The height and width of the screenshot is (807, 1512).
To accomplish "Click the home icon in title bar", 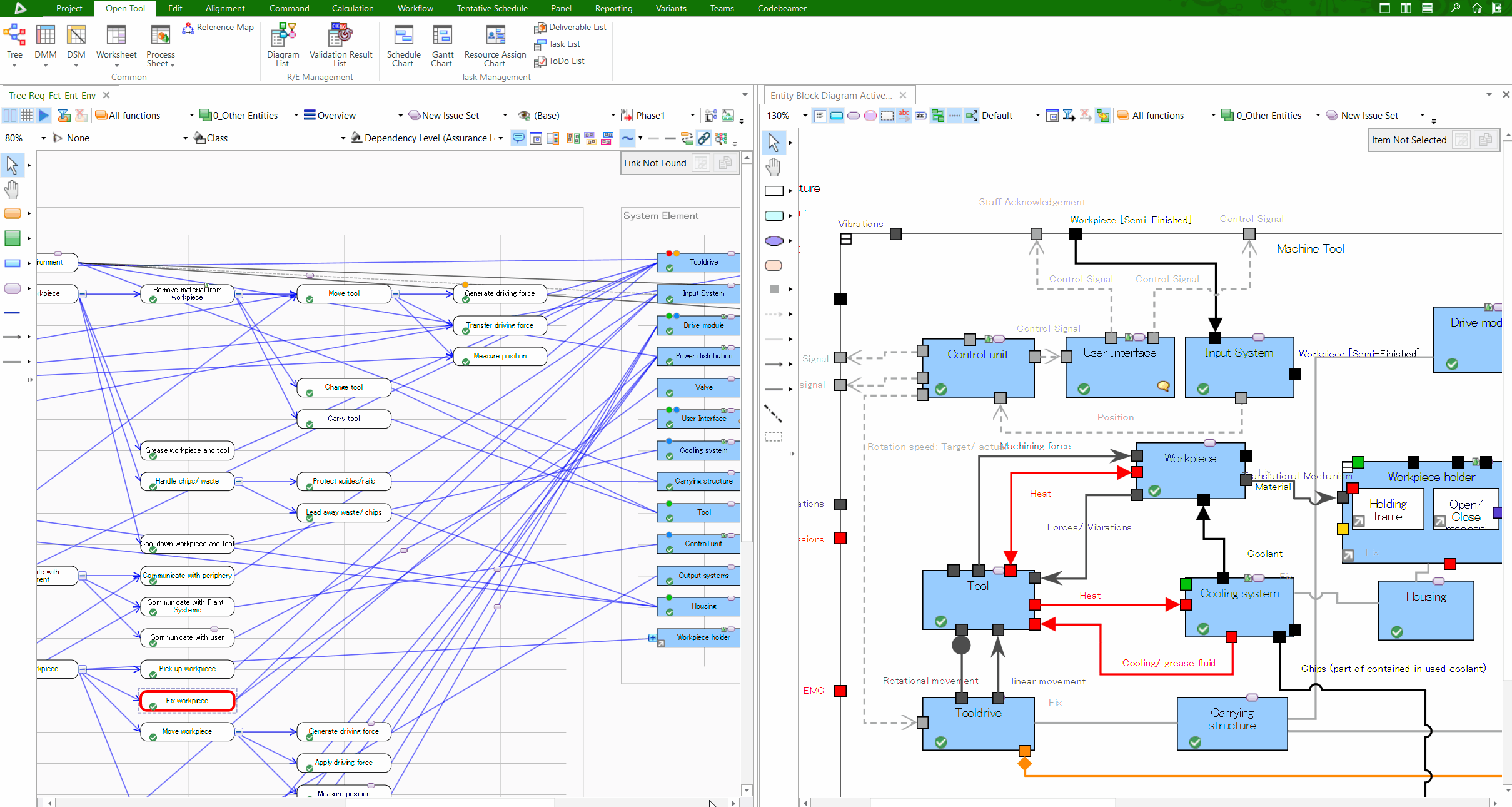I will (x=1476, y=8).
